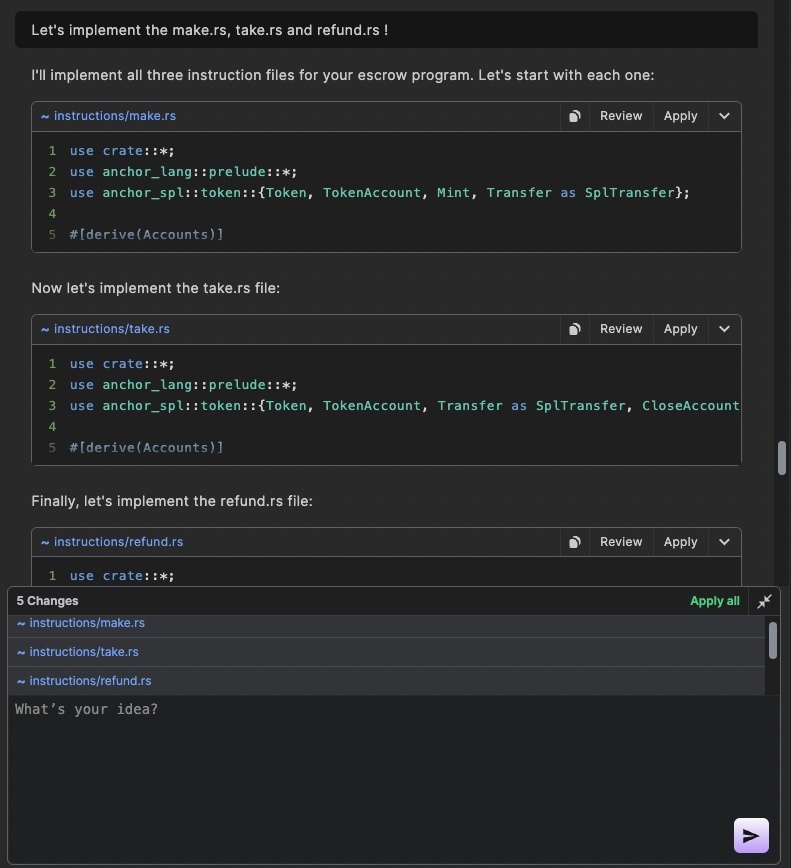Viewport: 791px width, 868px height.
Task: Select instructions/take.rs in the changes list
Action: 84,652
